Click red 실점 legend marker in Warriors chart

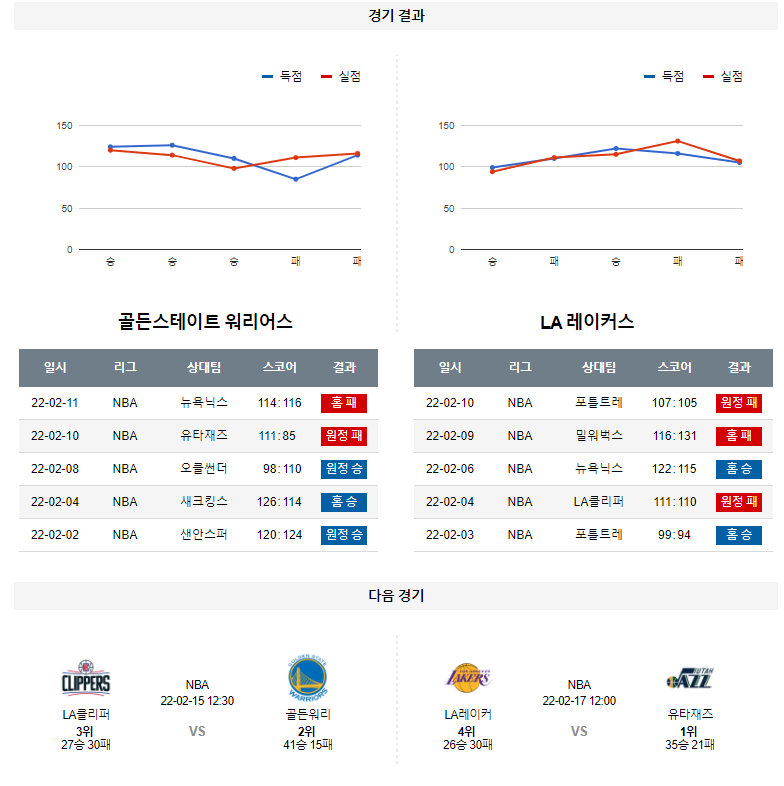pyautogui.click(x=326, y=76)
